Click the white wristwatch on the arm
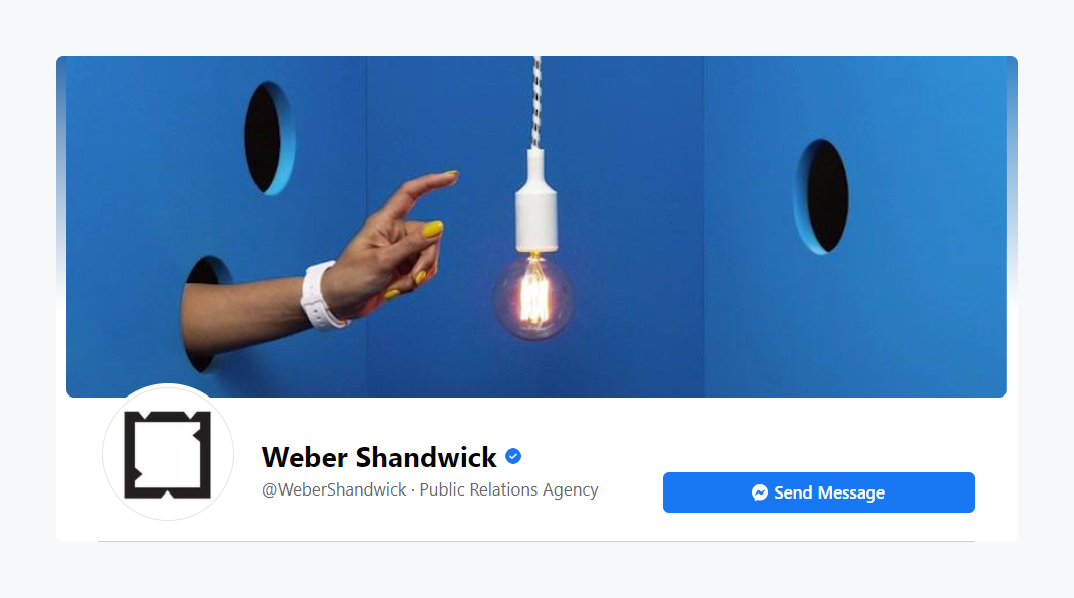Screen dimensions: 1074x598 [x=321, y=296]
